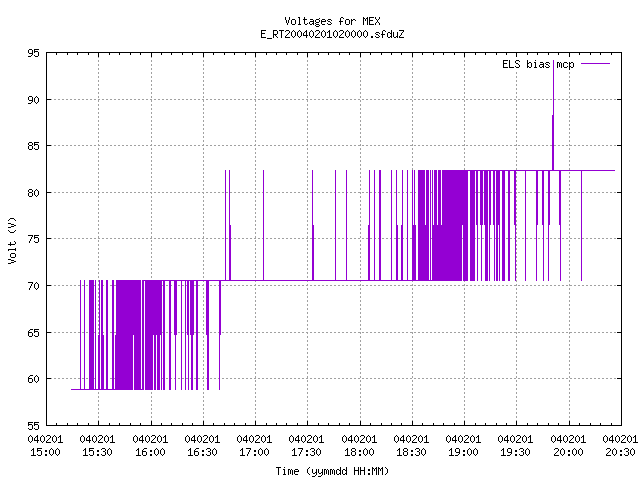This screenshot has height=480, width=640.
Task: Select the filename E_RT20040201020000.sfduZ subtitle
Action: click(x=332, y=34)
